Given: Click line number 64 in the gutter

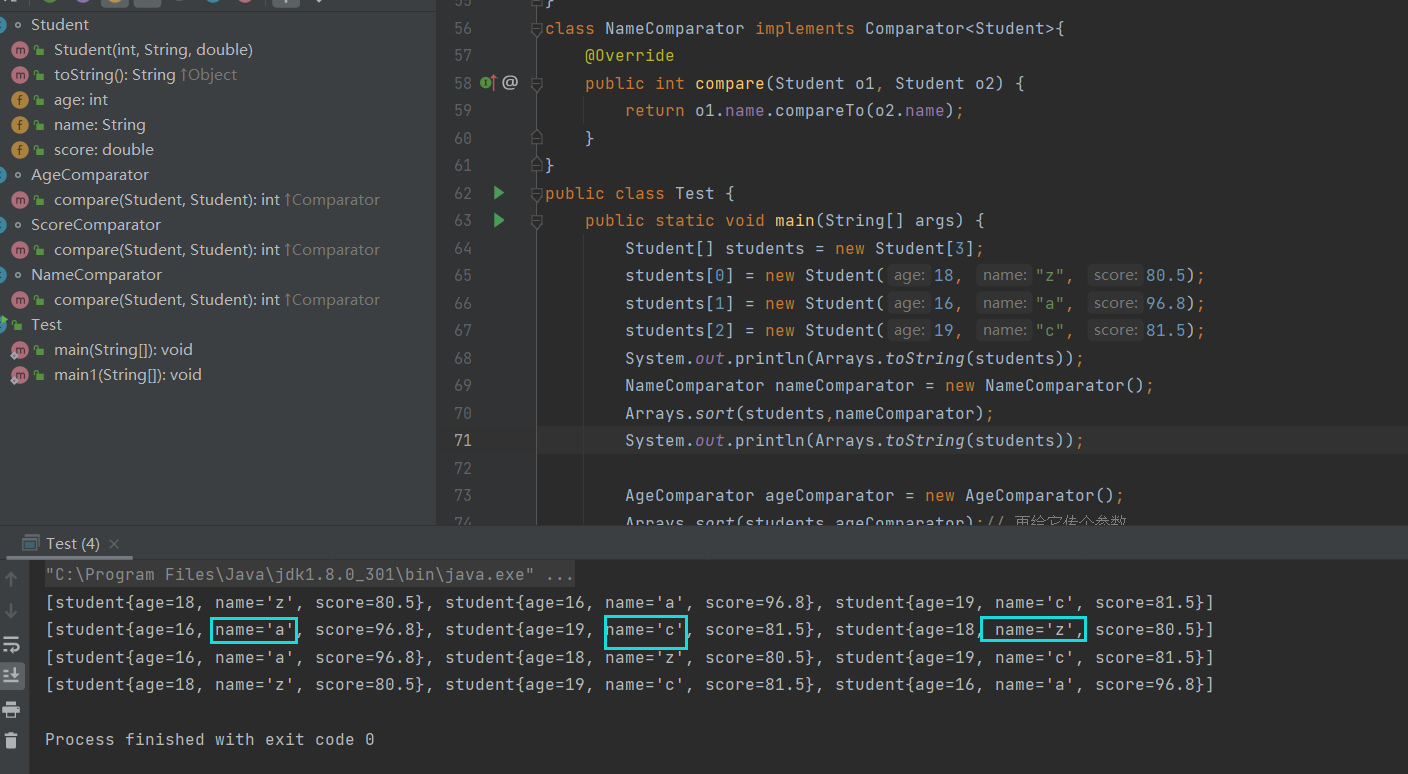Looking at the screenshot, I should point(462,248).
